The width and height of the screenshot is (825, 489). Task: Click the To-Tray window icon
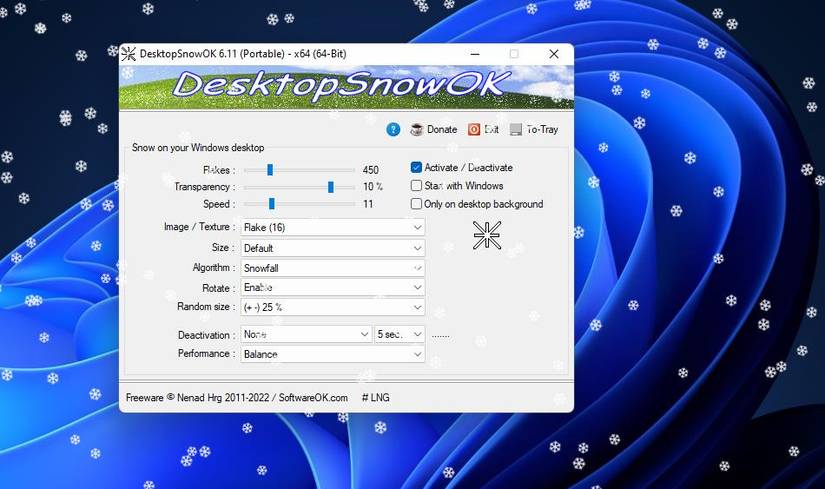516,129
